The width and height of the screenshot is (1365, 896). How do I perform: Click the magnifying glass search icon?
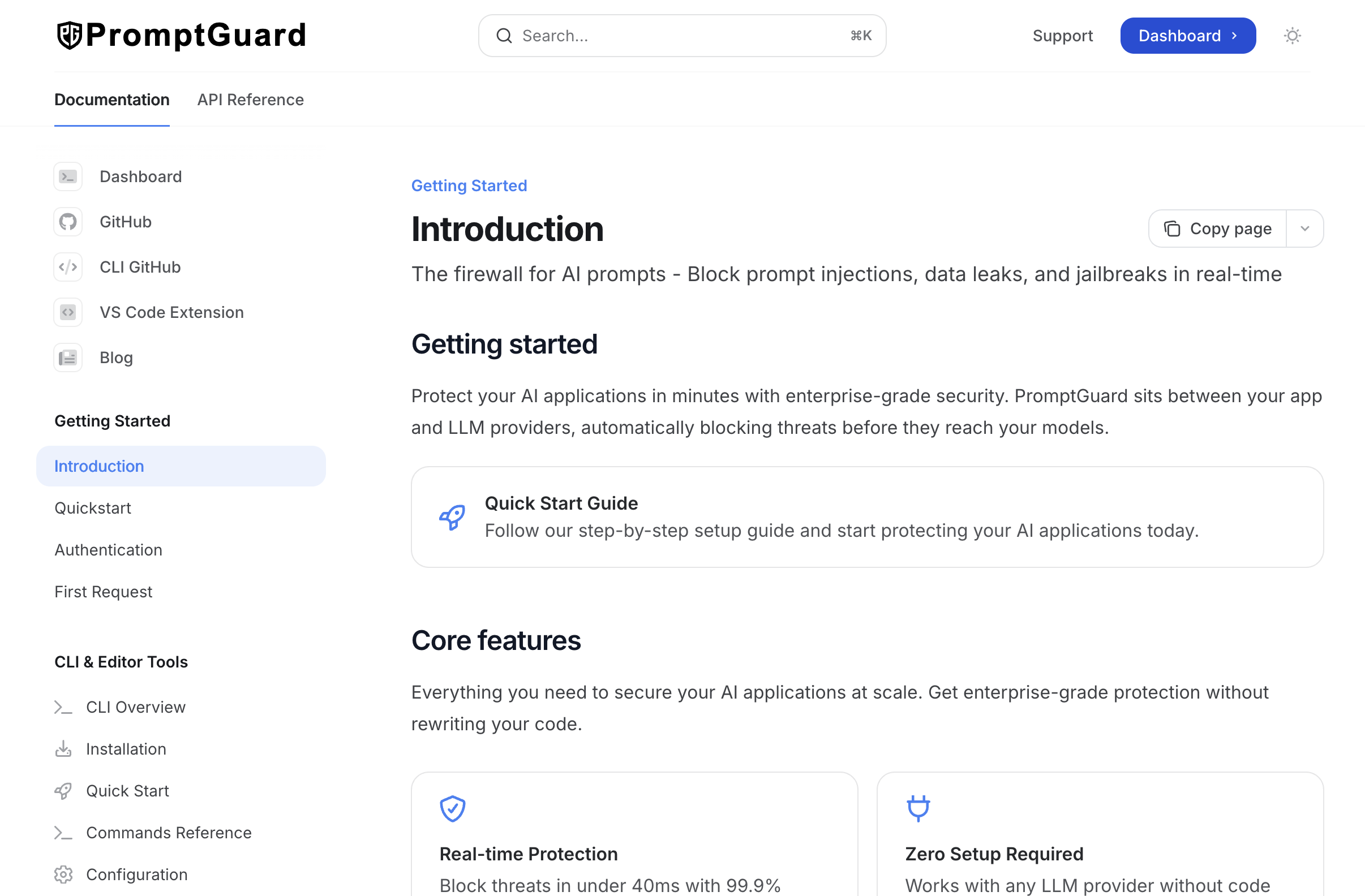click(504, 36)
